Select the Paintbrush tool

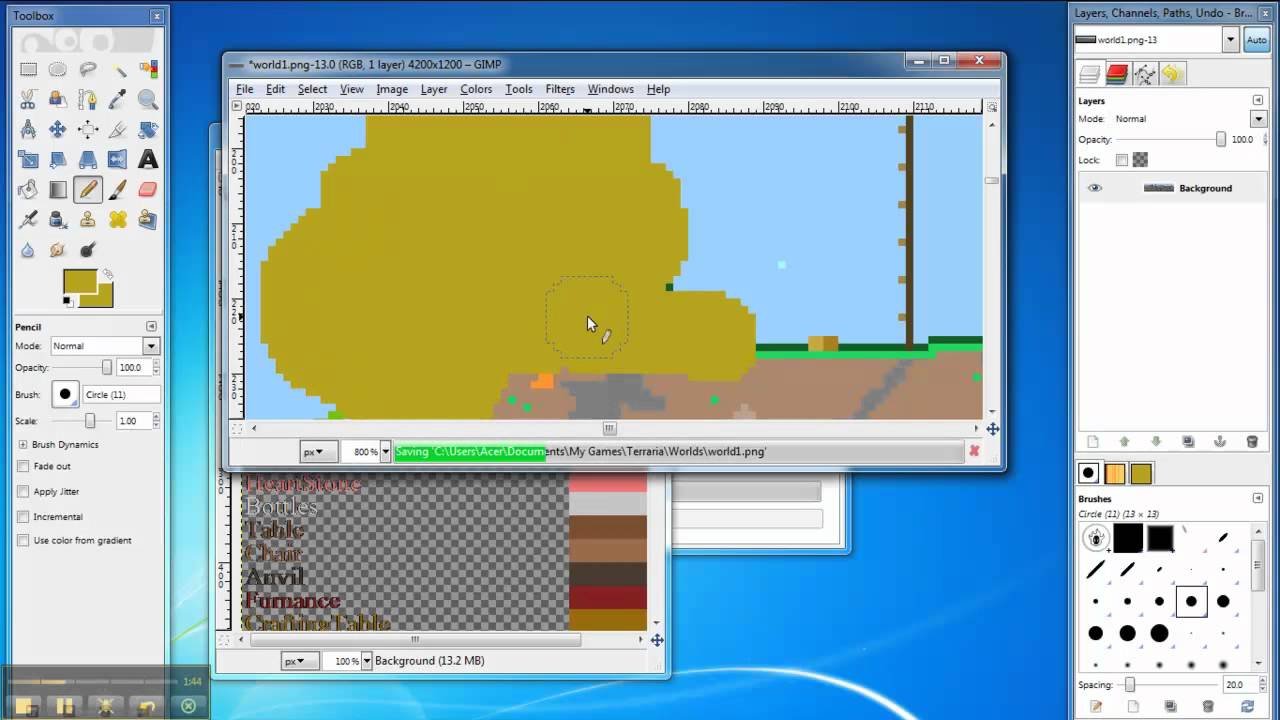pyautogui.click(x=118, y=189)
